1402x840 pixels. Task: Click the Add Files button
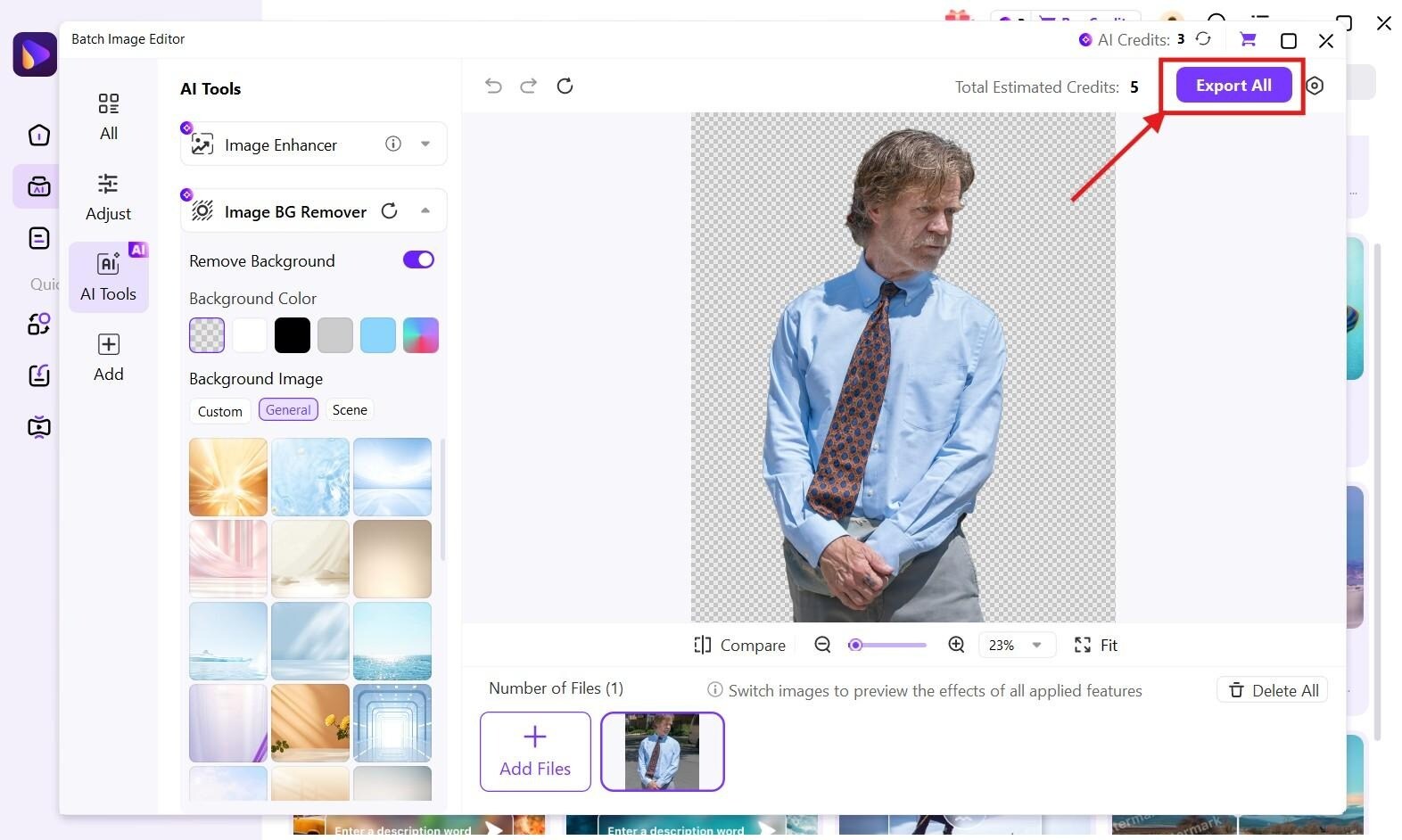click(535, 752)
